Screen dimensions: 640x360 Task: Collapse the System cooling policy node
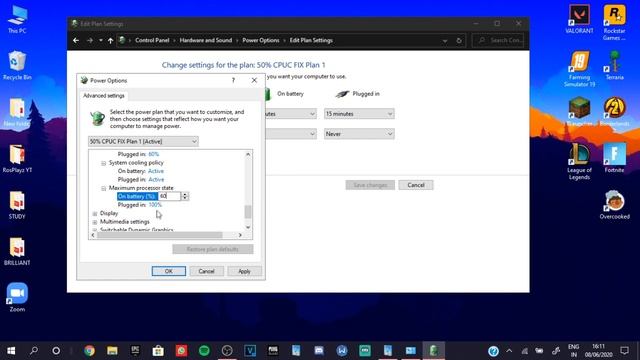pos(104,163)
